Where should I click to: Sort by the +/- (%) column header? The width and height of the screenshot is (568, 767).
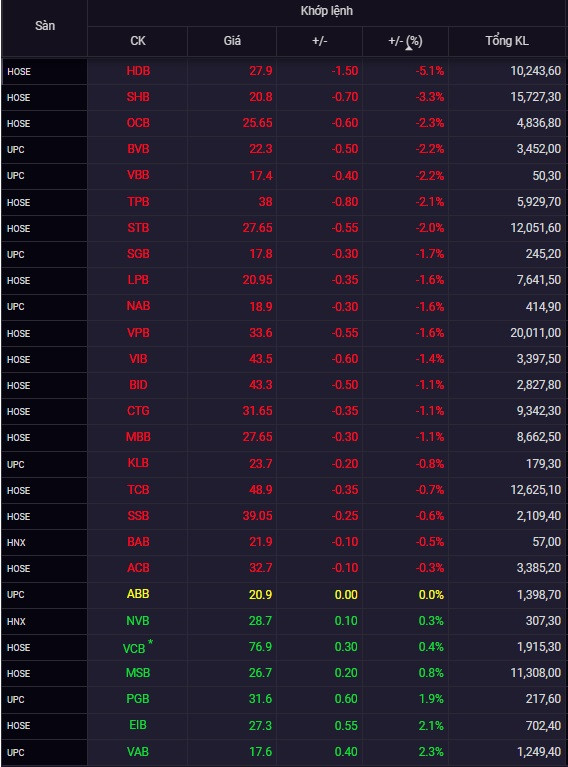tap(405, 41)
